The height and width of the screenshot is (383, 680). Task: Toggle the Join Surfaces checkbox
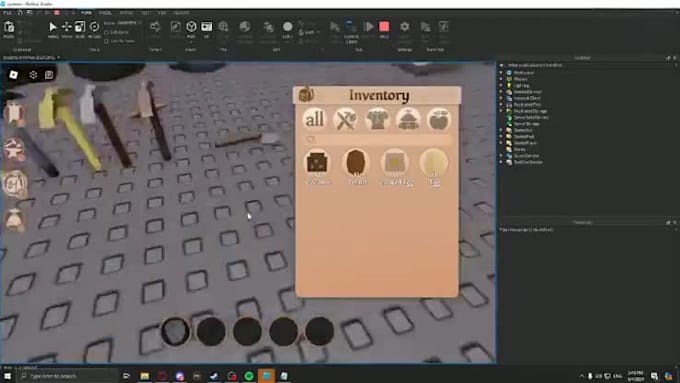click(x=106, y=41)
